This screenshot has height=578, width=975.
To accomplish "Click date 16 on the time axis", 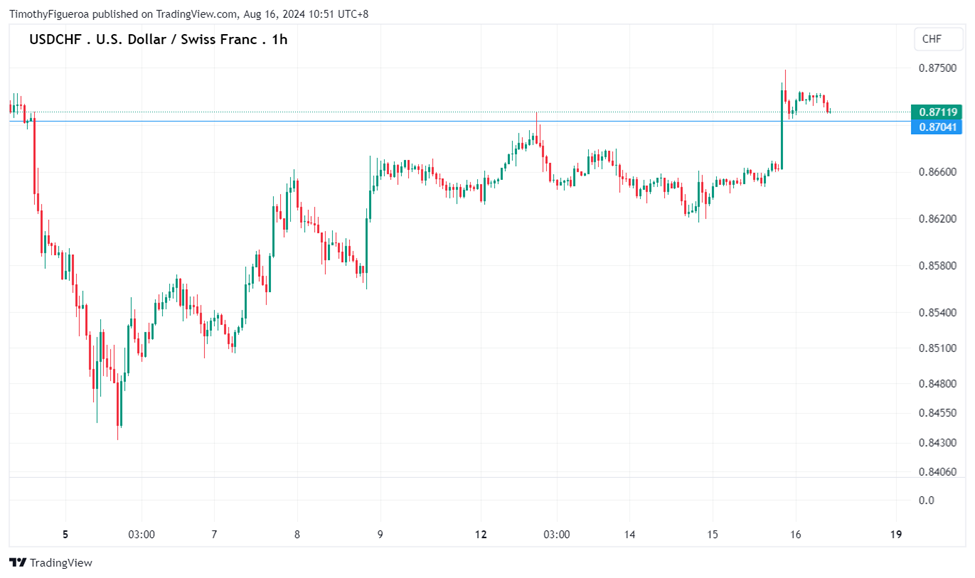I will 796,534.
